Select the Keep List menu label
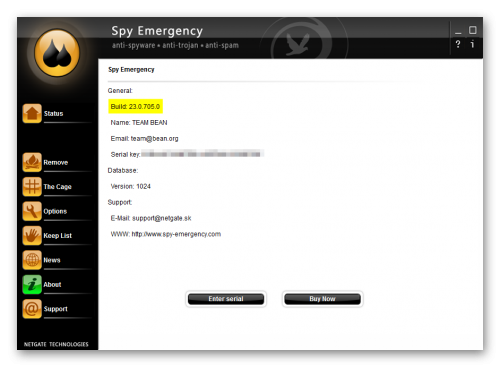The image size is (500, 367). click(57, 236)
